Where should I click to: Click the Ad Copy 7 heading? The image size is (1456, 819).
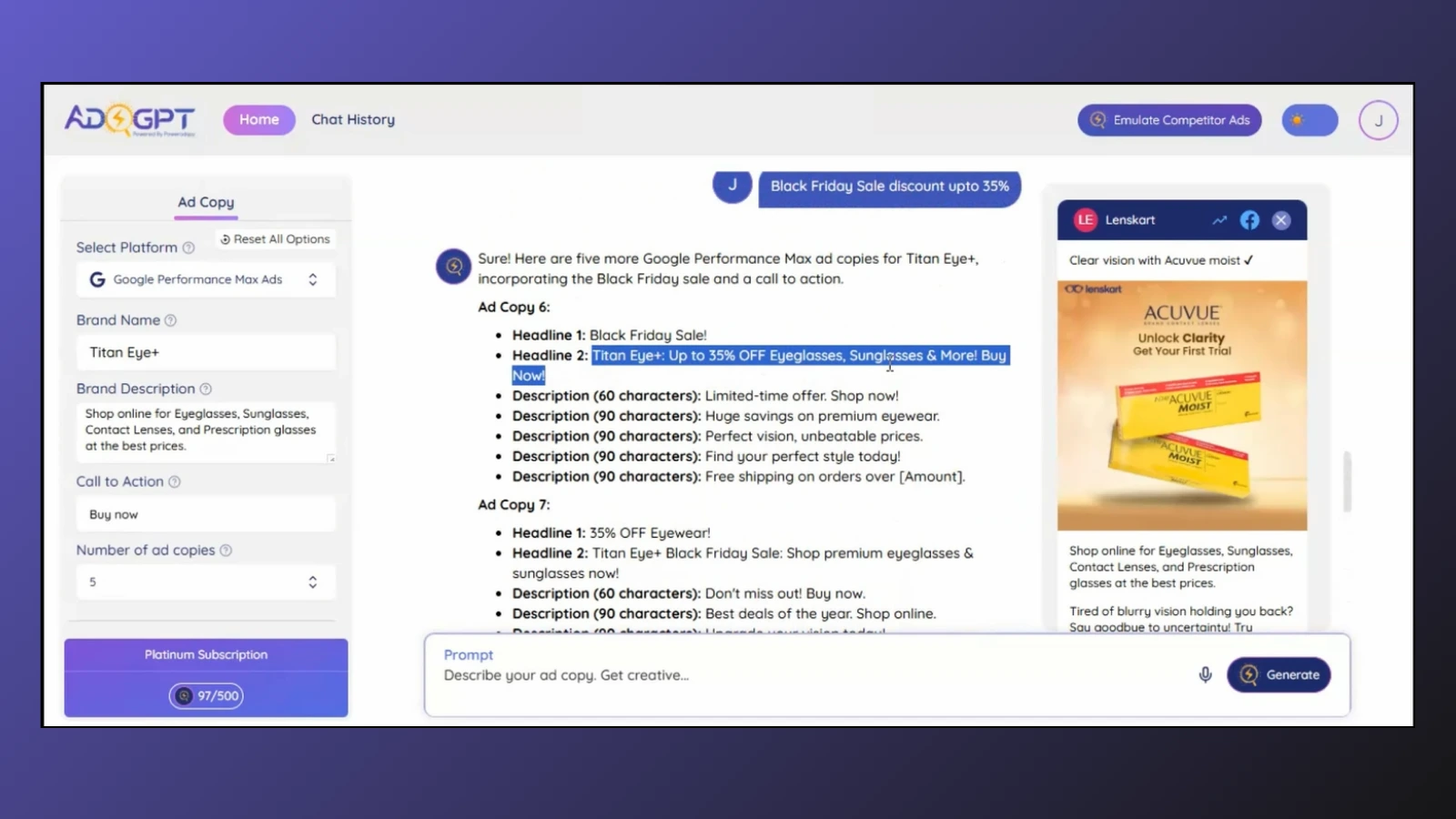pyautogui.click(x=513, y=505)
